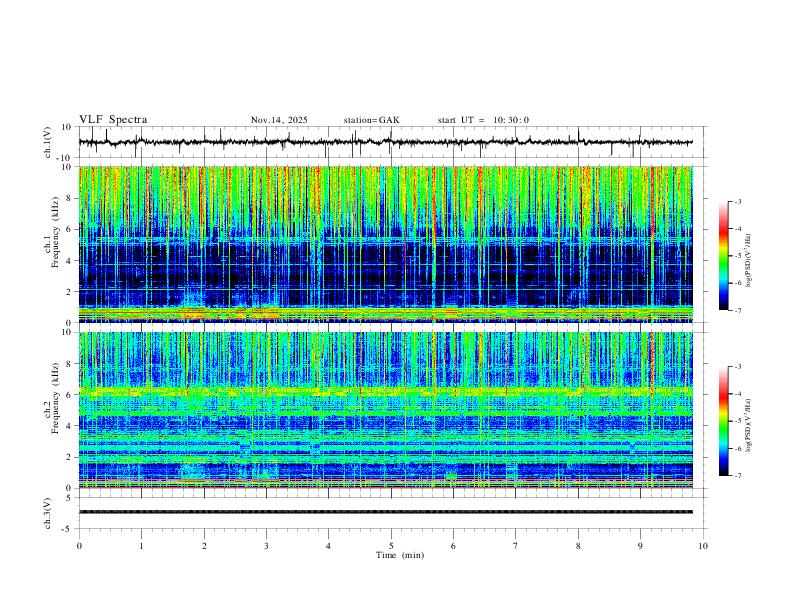The image size is (792, 612).
Task: Click time axis tick label '5'
Action: click(391, 546)
